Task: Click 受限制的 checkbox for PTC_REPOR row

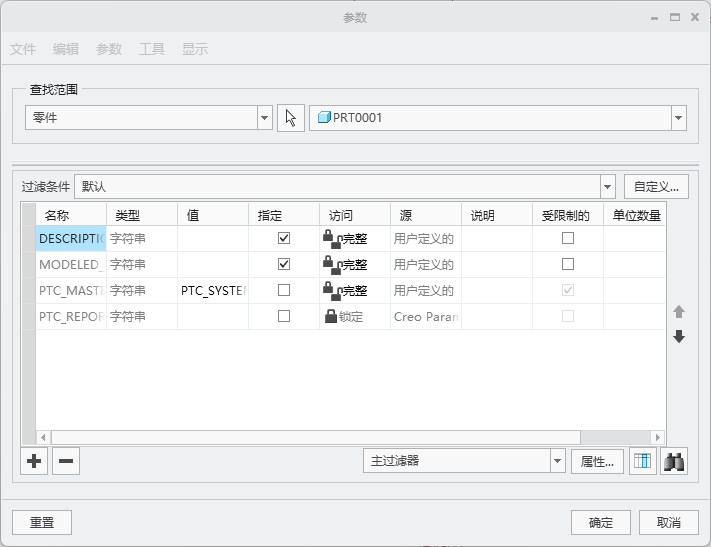Action: click(x=568, y=316)
